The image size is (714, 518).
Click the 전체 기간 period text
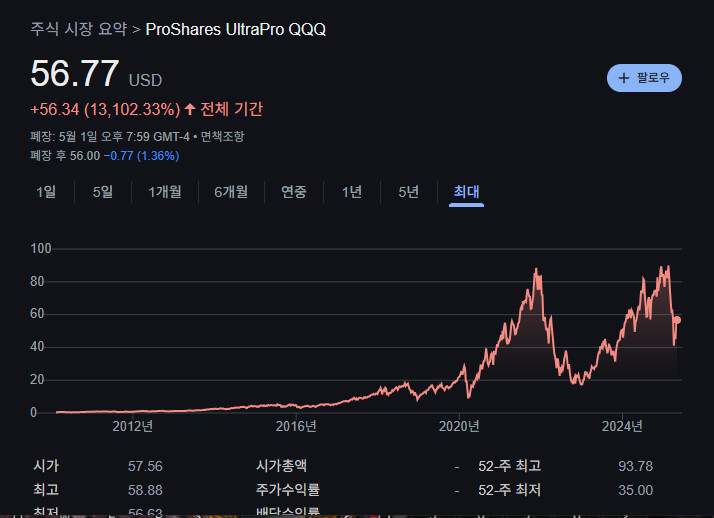click(x=231, y=109)
